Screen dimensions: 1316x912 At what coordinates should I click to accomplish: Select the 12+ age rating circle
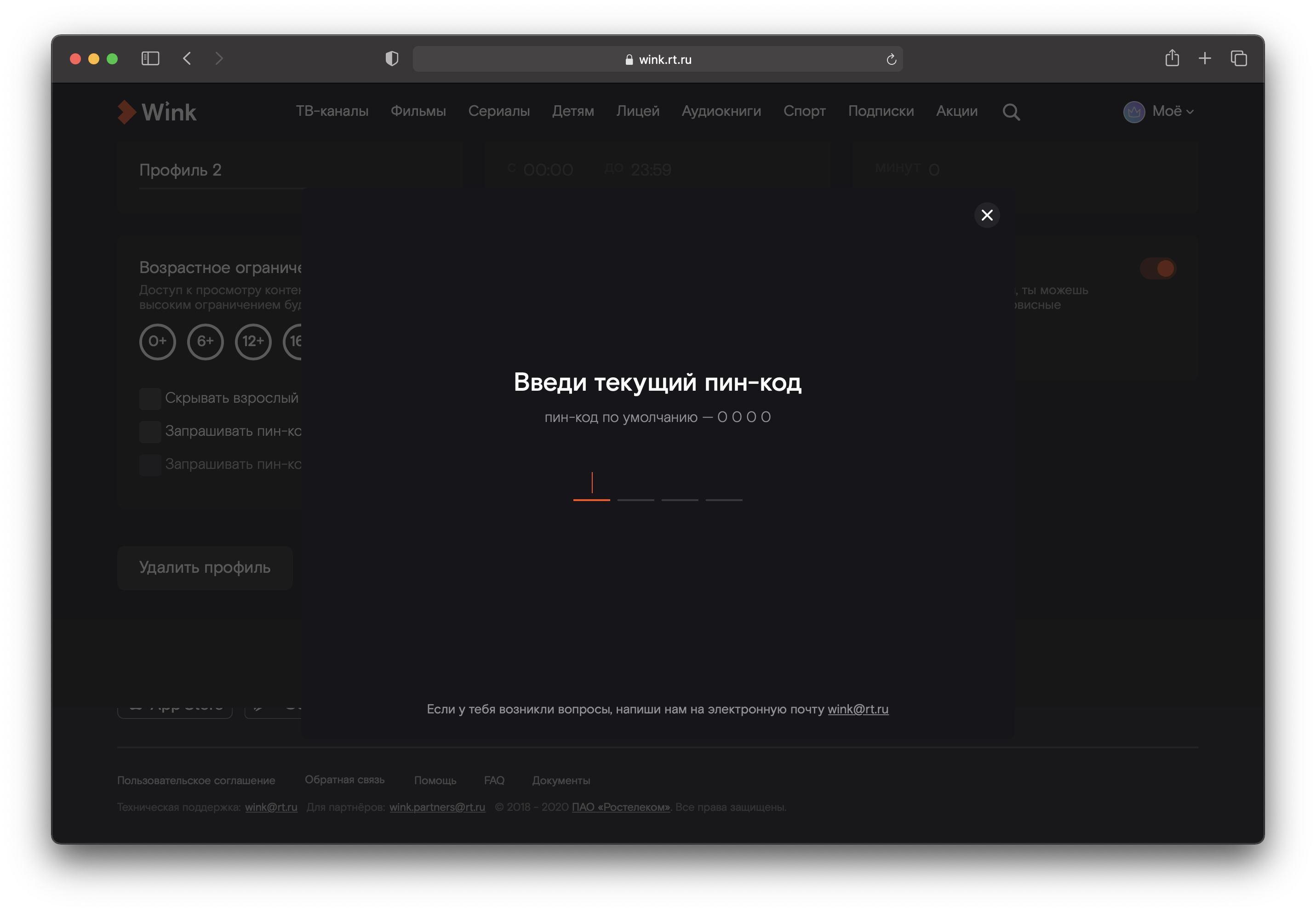click(x=253, y=342)
